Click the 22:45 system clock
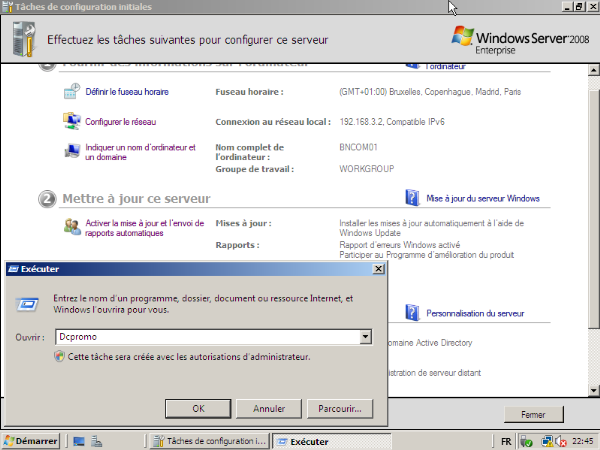This screenshot has width=600, height=450. pos(582,441)
